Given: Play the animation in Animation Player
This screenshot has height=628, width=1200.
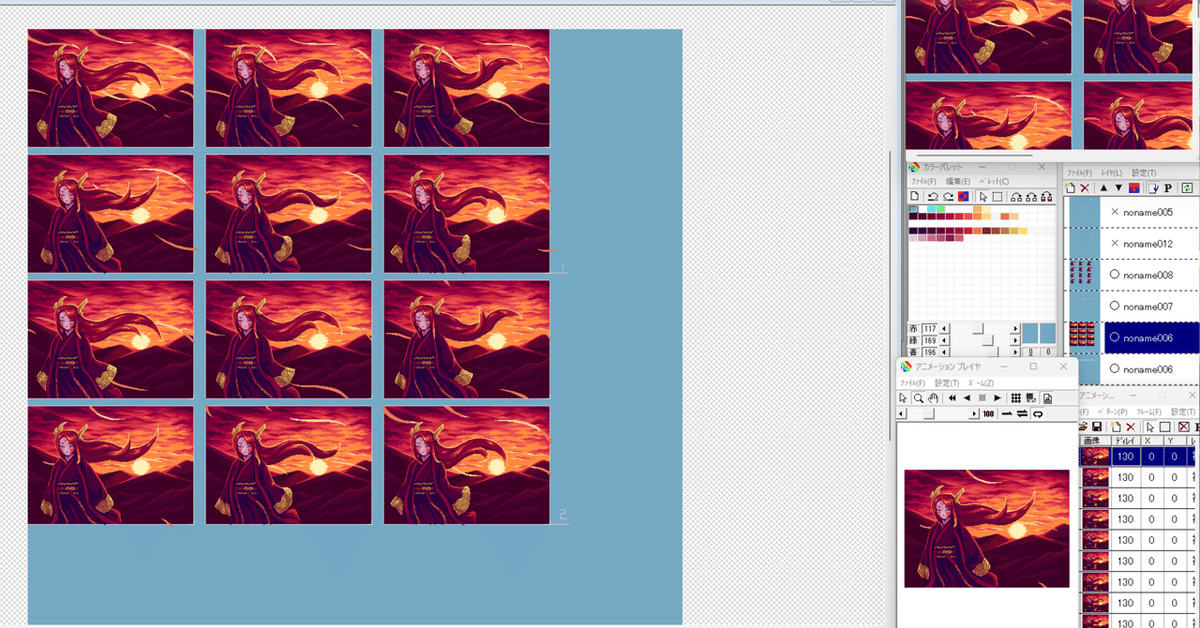Looking at the screenshot, I should coord(997,398).
